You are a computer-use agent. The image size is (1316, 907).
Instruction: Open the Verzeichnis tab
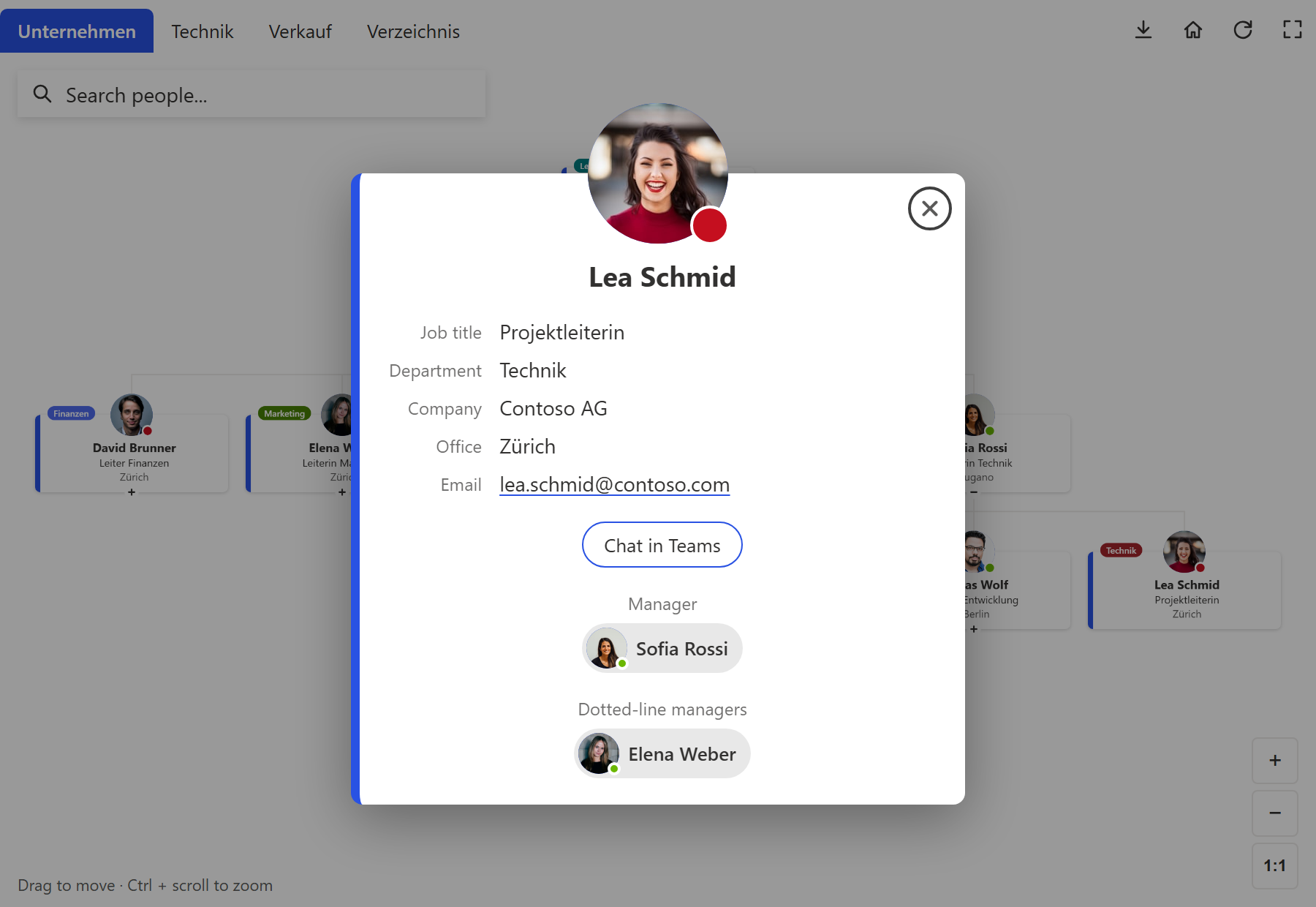pyautogui.click(x=413, y=31)
